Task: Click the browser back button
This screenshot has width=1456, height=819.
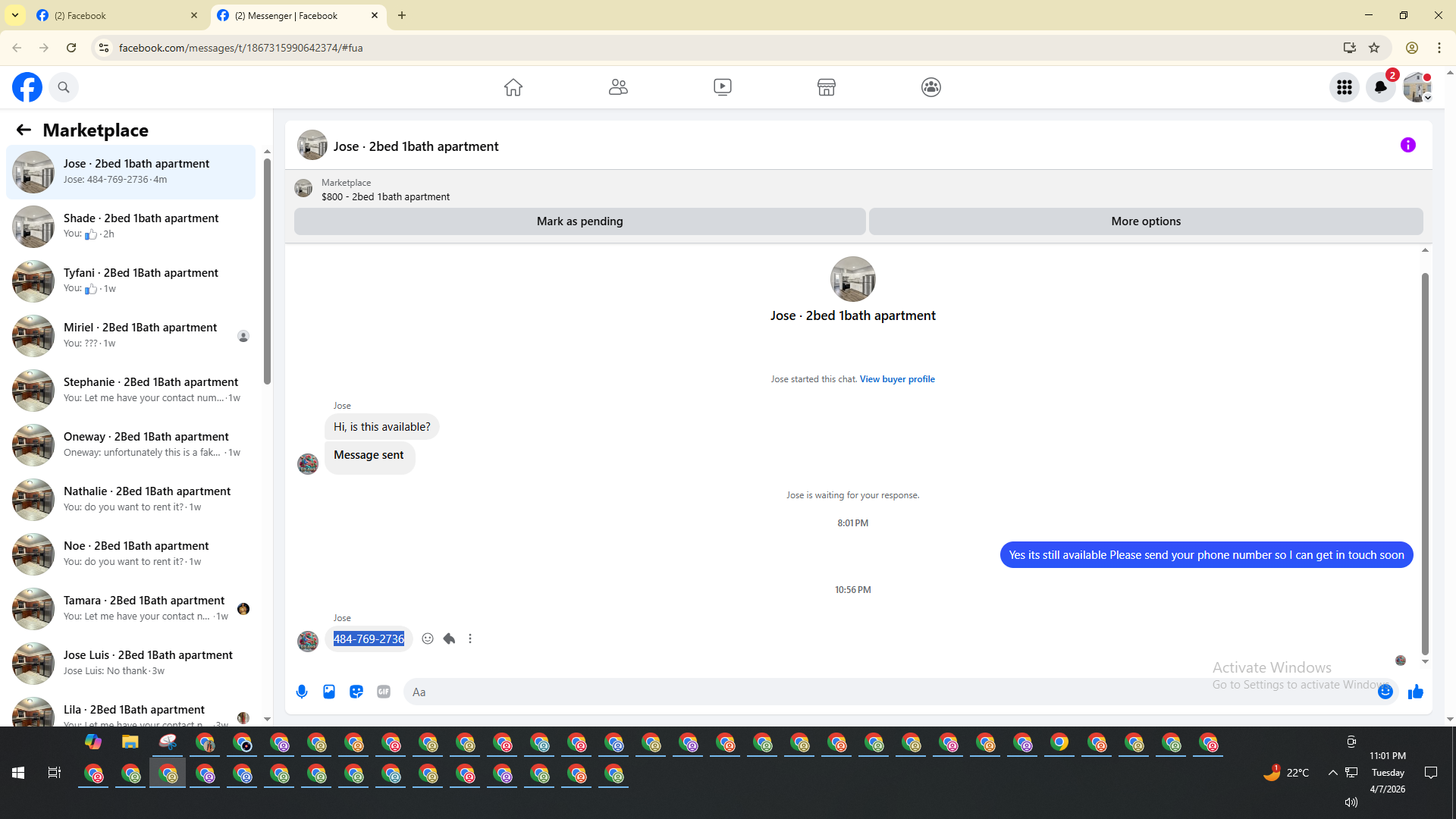Action: point(17,48)
